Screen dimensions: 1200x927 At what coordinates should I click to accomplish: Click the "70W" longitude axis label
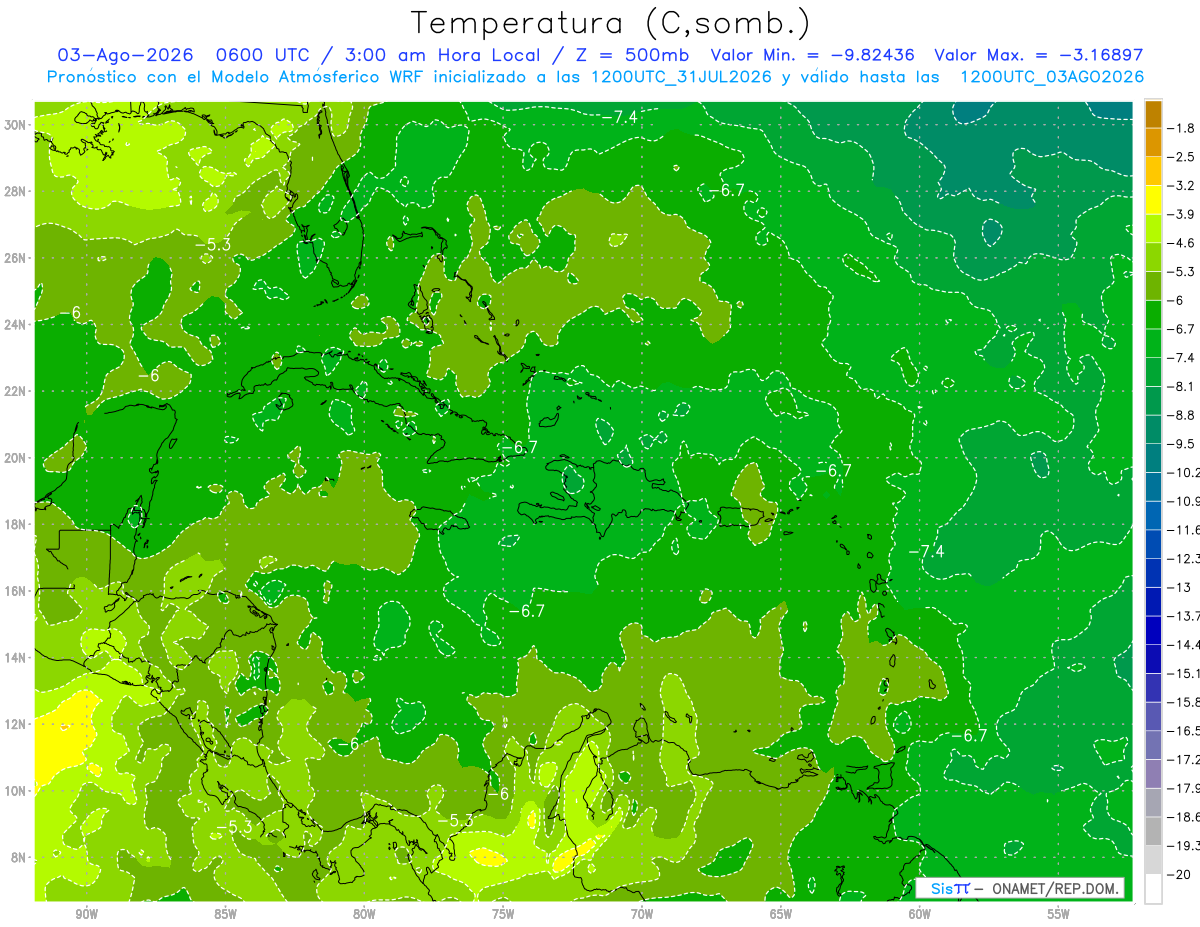tap(642, 914)
